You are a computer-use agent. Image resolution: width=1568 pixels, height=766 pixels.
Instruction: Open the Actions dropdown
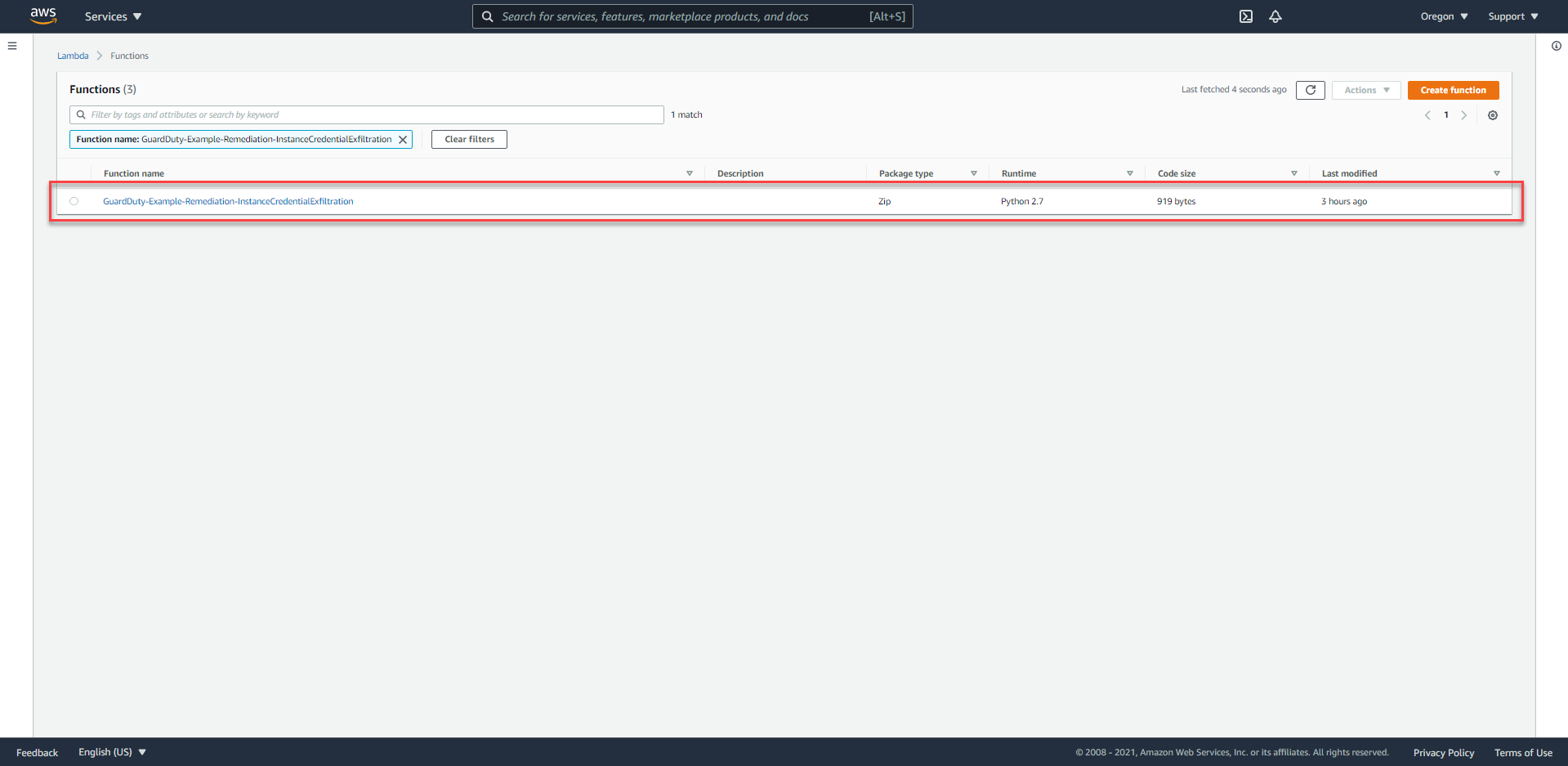(1366, 90)
